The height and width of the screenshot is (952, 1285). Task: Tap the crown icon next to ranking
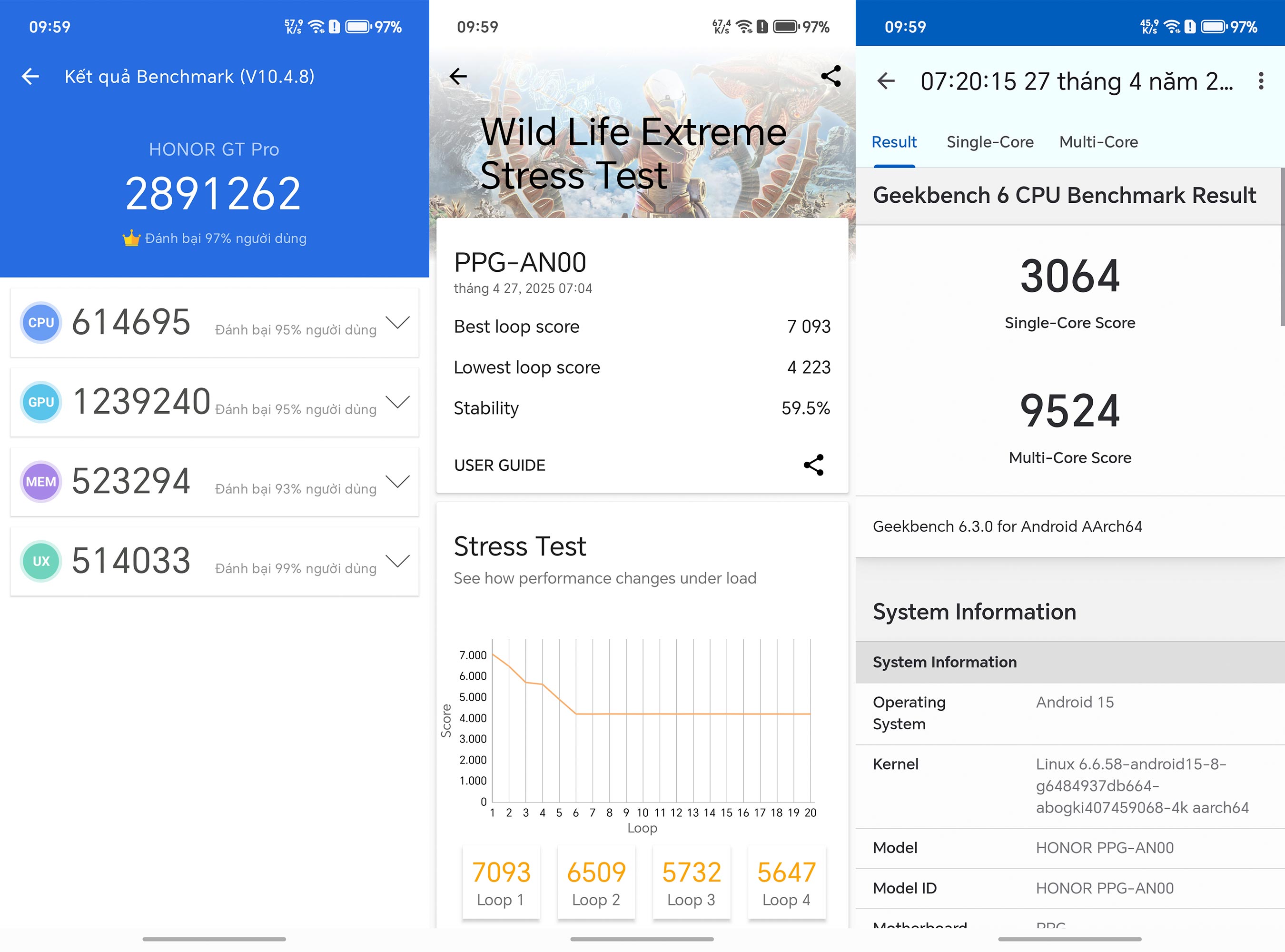[x=131, y=238]
